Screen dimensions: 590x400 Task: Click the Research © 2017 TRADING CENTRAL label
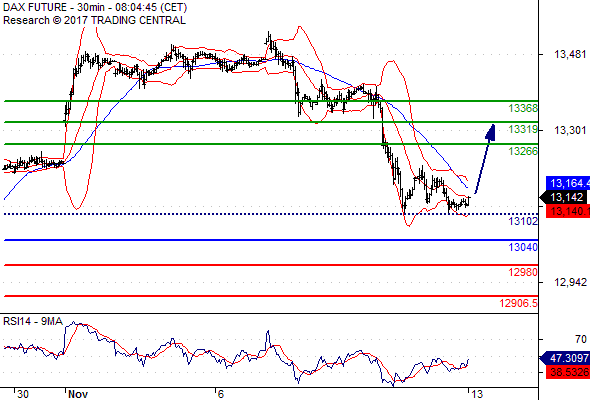point(94,20)
